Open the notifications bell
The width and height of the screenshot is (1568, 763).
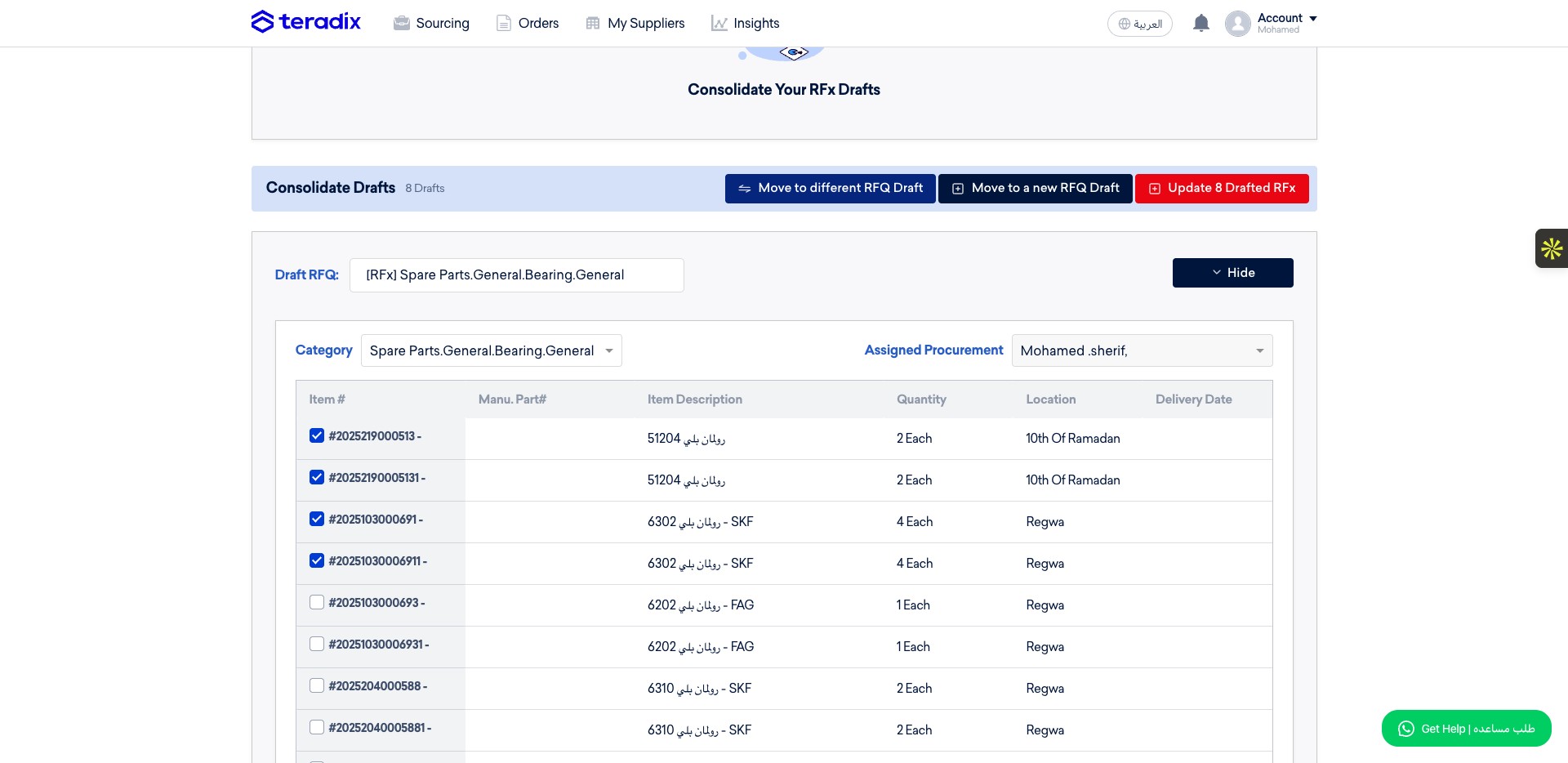(x=1200, y=23)
